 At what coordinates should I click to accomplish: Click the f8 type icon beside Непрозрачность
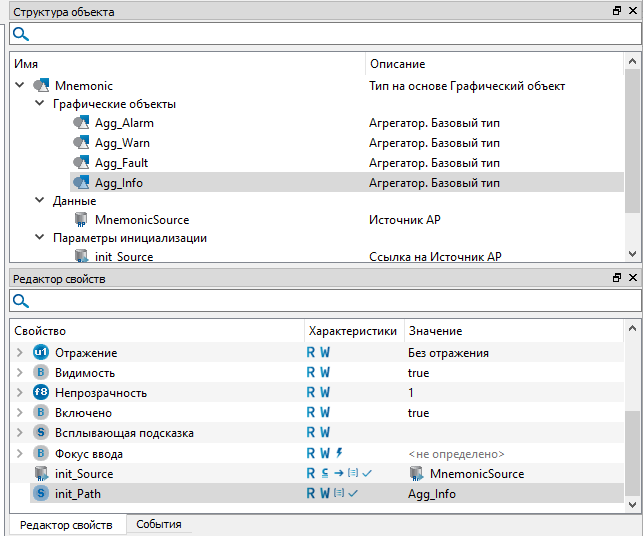point(41,393)
